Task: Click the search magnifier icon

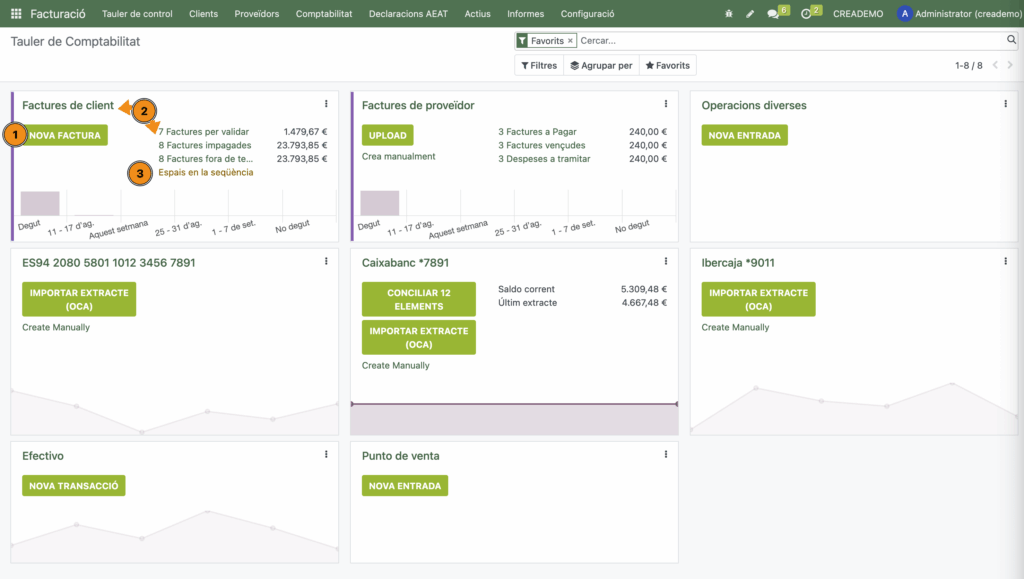Action: [x=1011, y=40]
